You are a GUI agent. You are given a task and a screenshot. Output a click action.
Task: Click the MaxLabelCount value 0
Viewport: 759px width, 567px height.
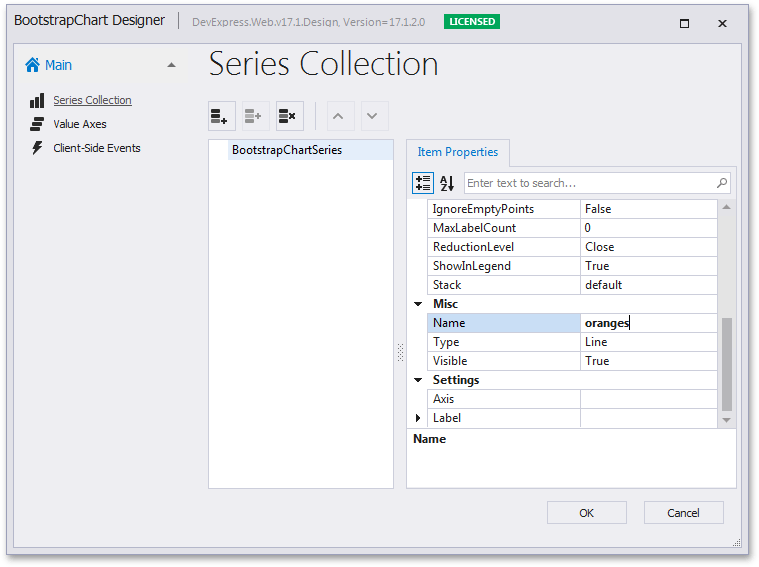(648, 228)
